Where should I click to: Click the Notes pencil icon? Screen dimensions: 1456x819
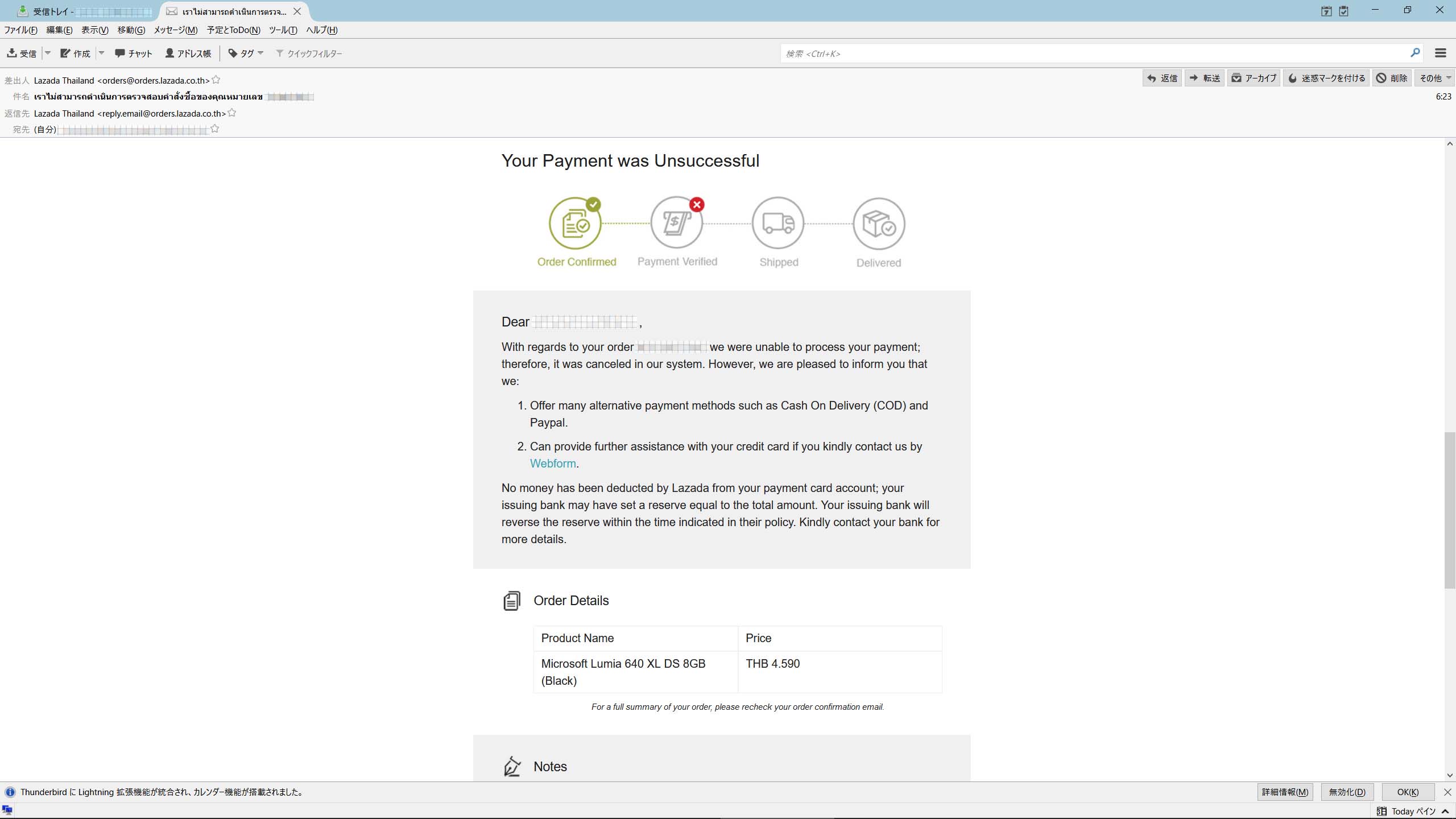point(512,766)
